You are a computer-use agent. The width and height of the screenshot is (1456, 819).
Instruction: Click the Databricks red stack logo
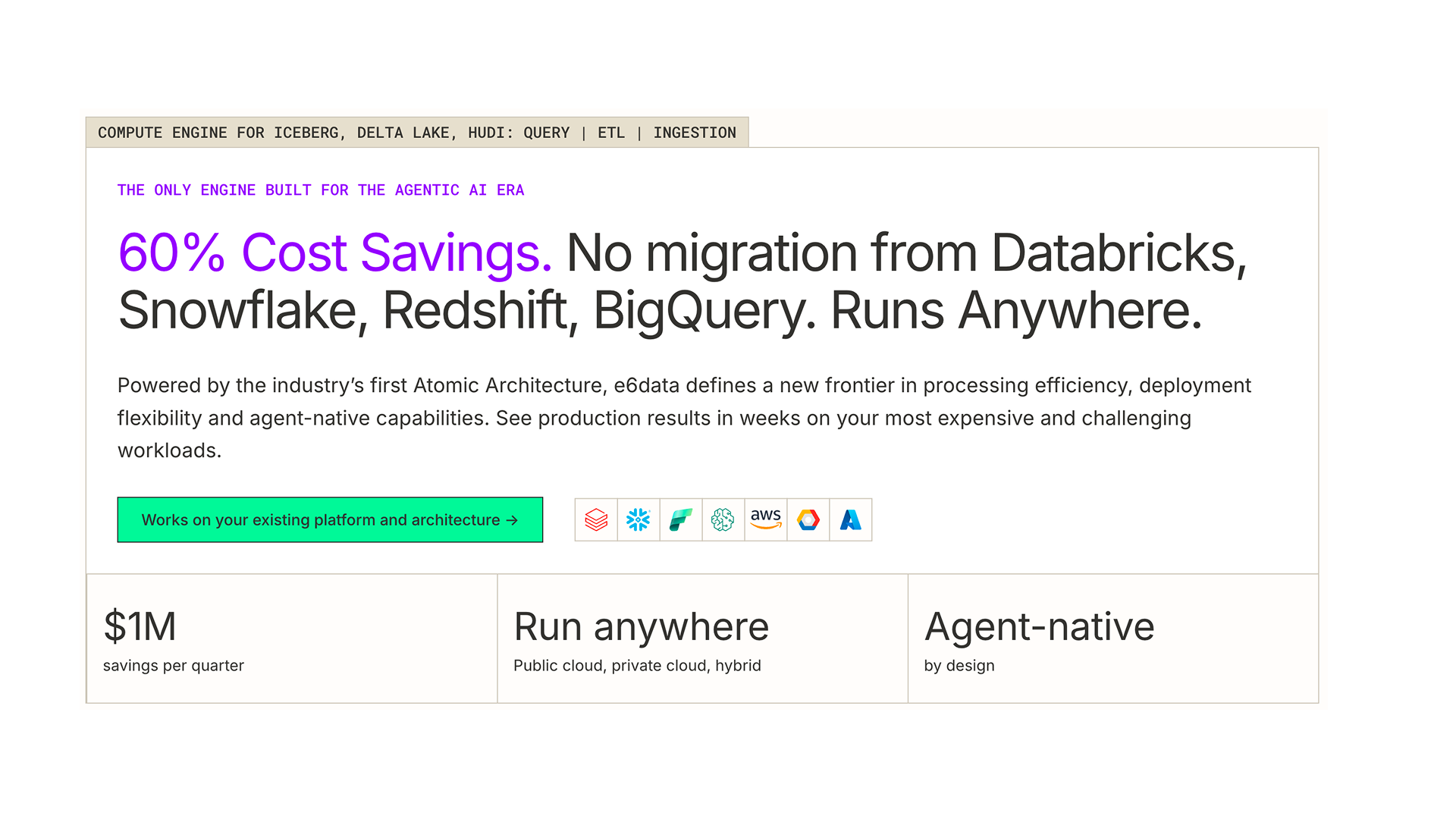click(596, 519)
